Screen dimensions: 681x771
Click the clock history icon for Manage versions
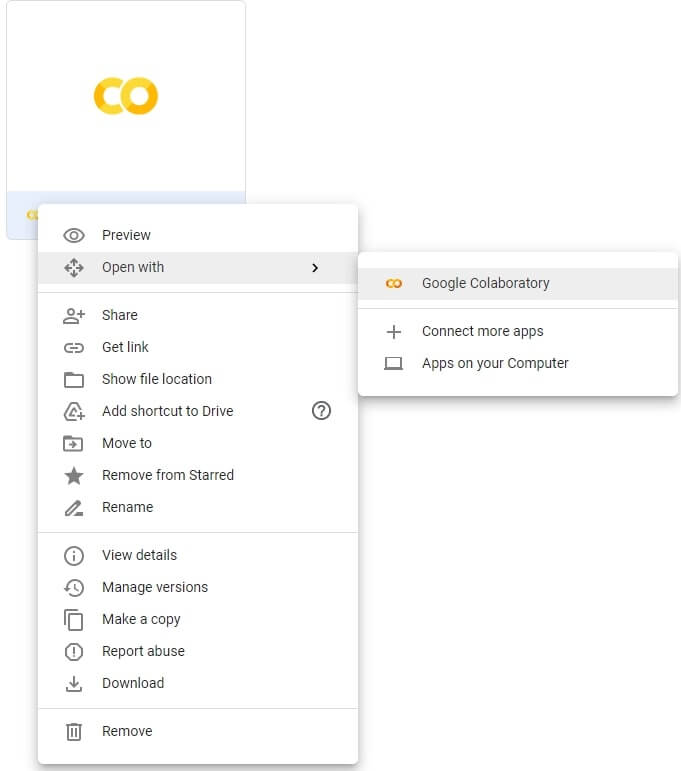point(74,588)
